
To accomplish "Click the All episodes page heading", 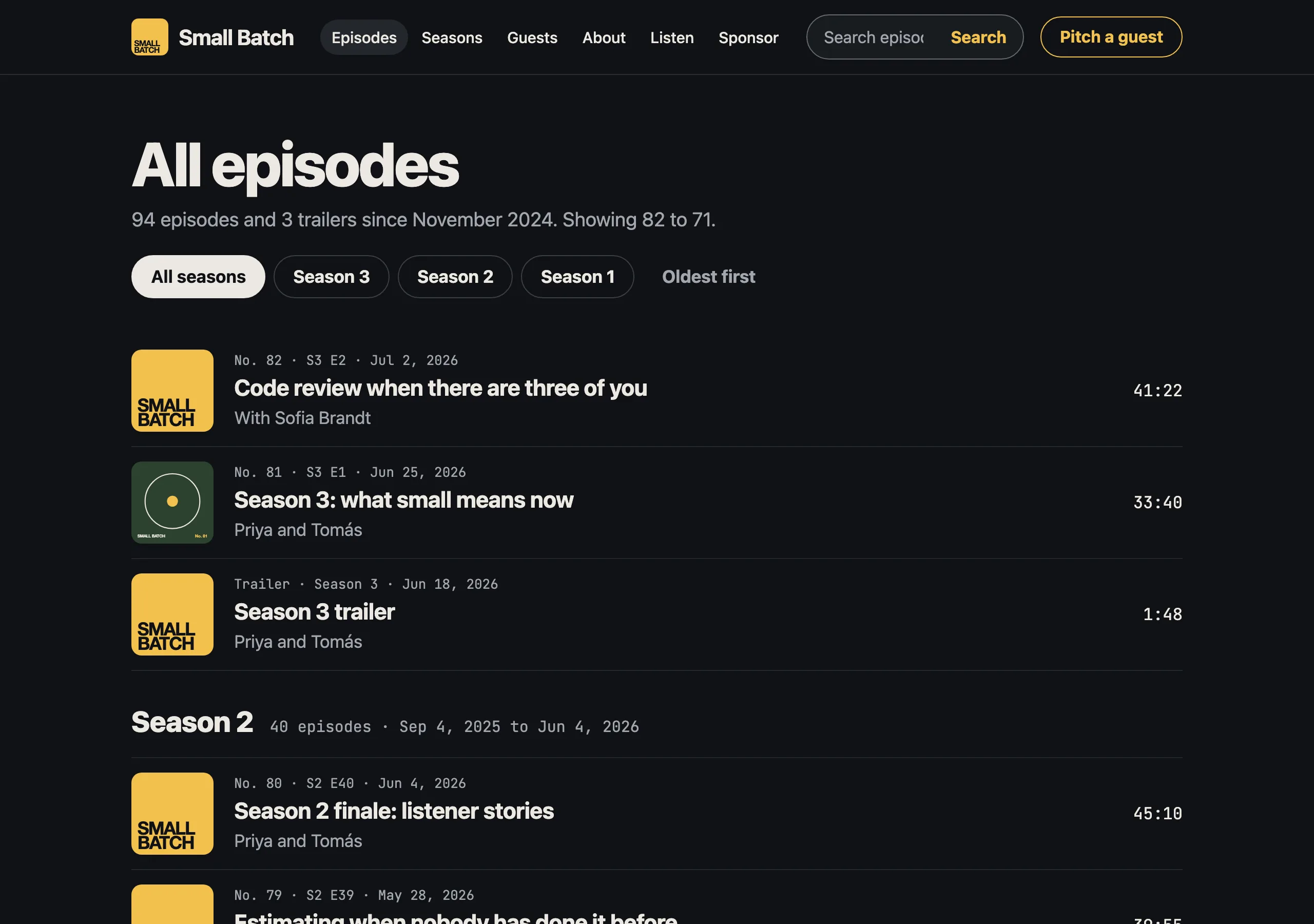I will 295,165.
